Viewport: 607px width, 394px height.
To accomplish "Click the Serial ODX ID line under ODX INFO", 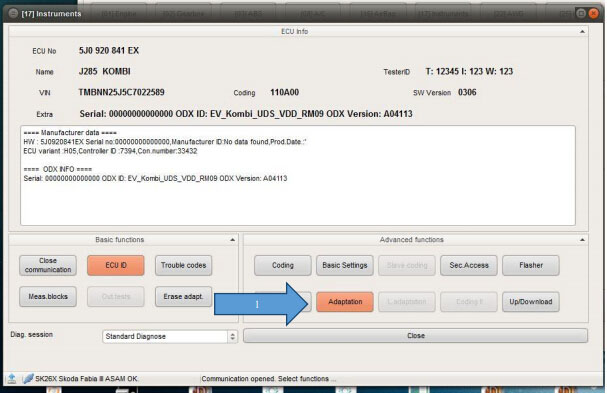I will pos(155,179).
